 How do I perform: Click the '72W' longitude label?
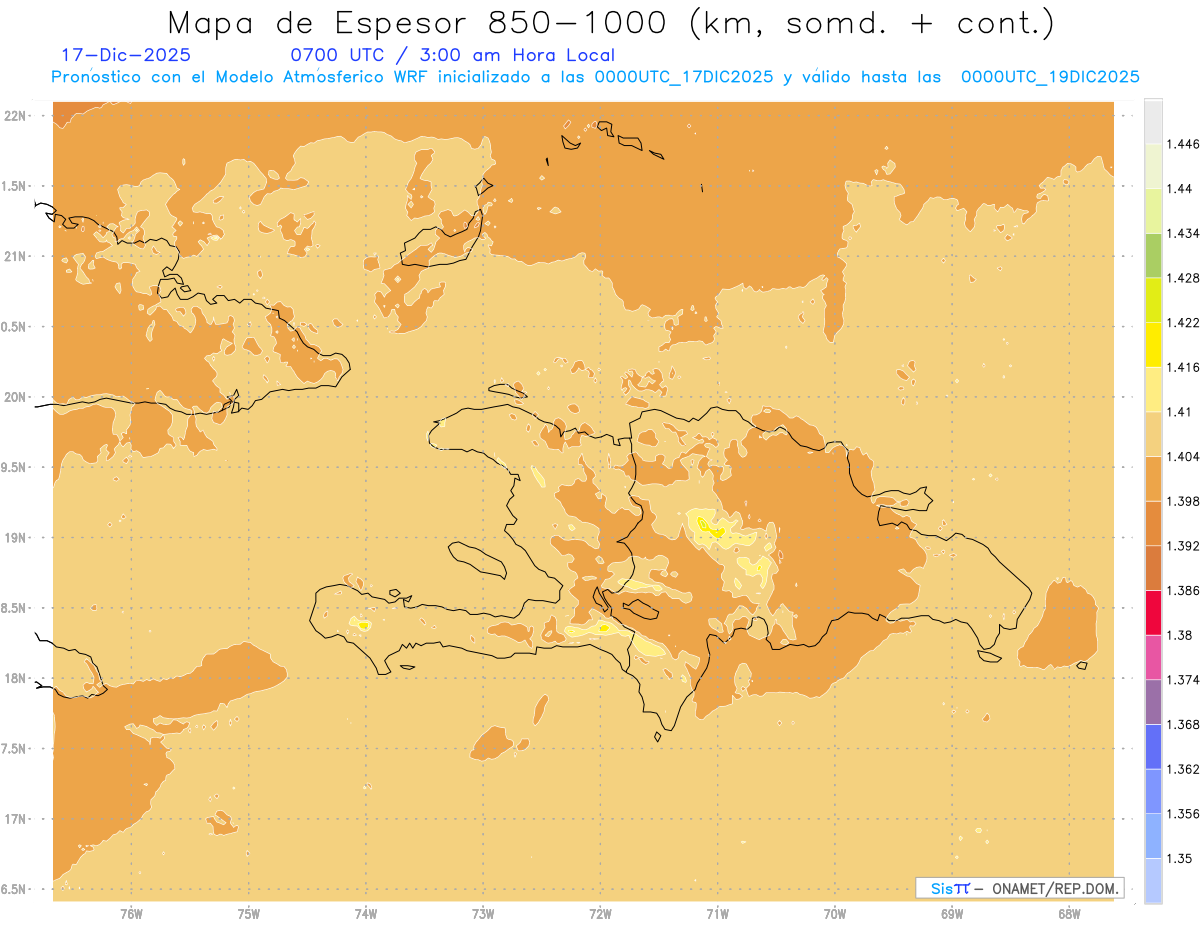pyautogui.click(x=601, y=914)
